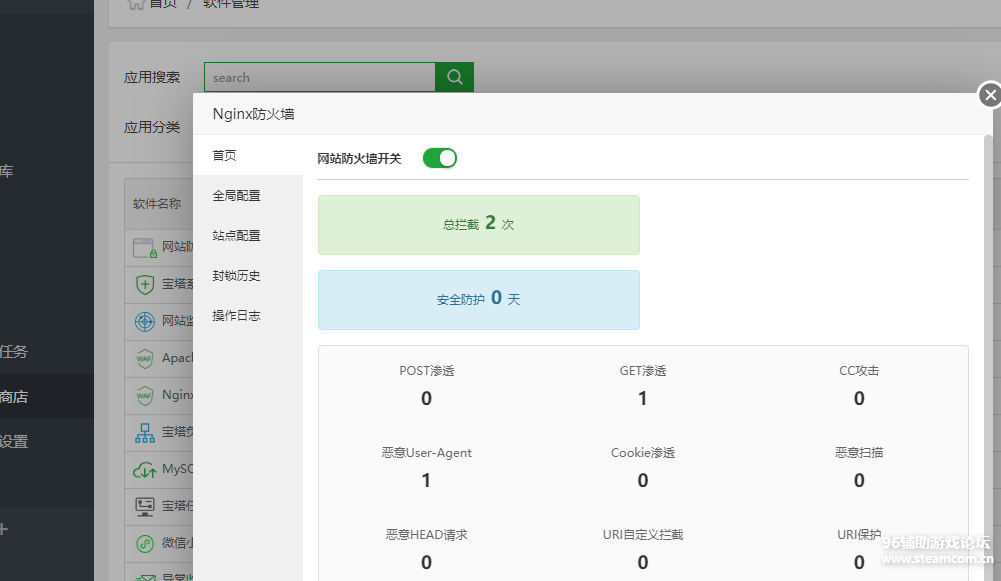This screenshot has height=581, width=1001.
Task: View the 操作日志 tab
Action: 236,316
